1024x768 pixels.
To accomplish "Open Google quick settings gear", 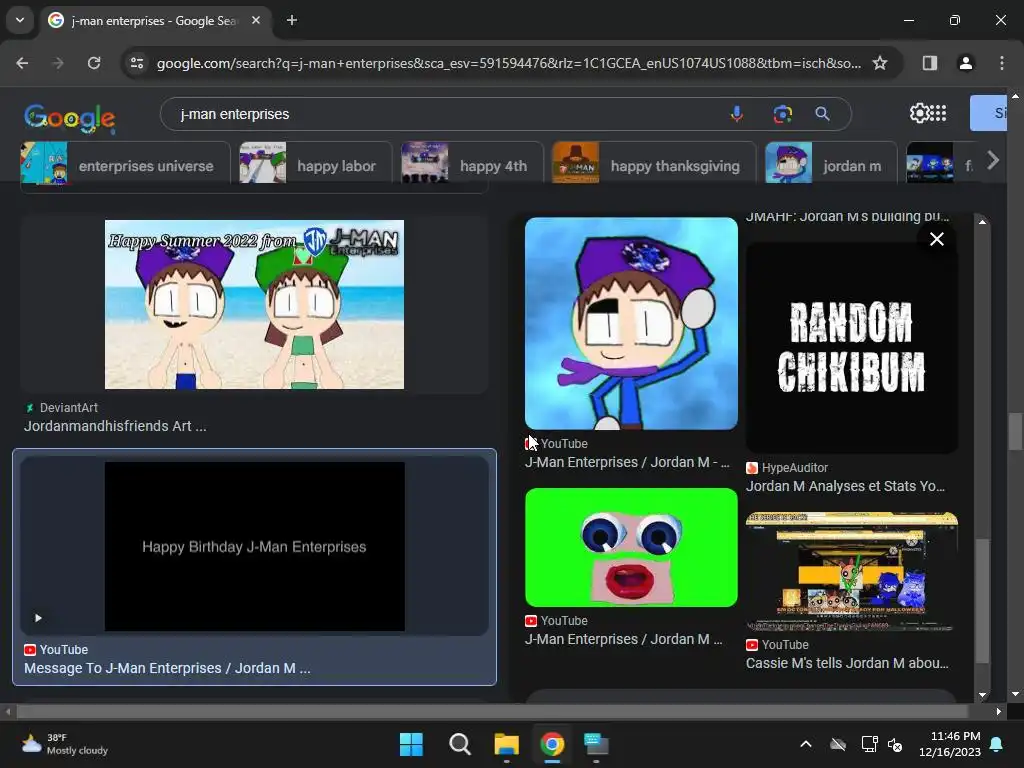I will point(918,113).
